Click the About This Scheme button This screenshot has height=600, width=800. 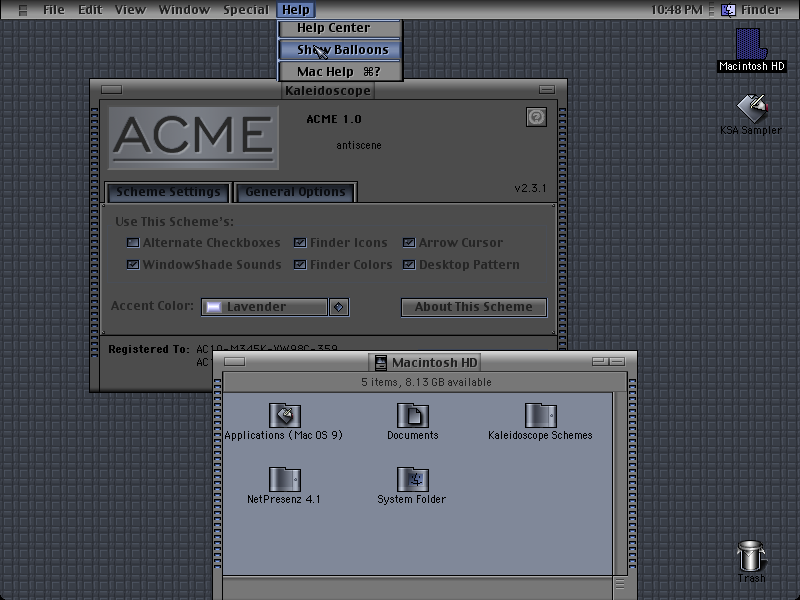tap(473, 307)
